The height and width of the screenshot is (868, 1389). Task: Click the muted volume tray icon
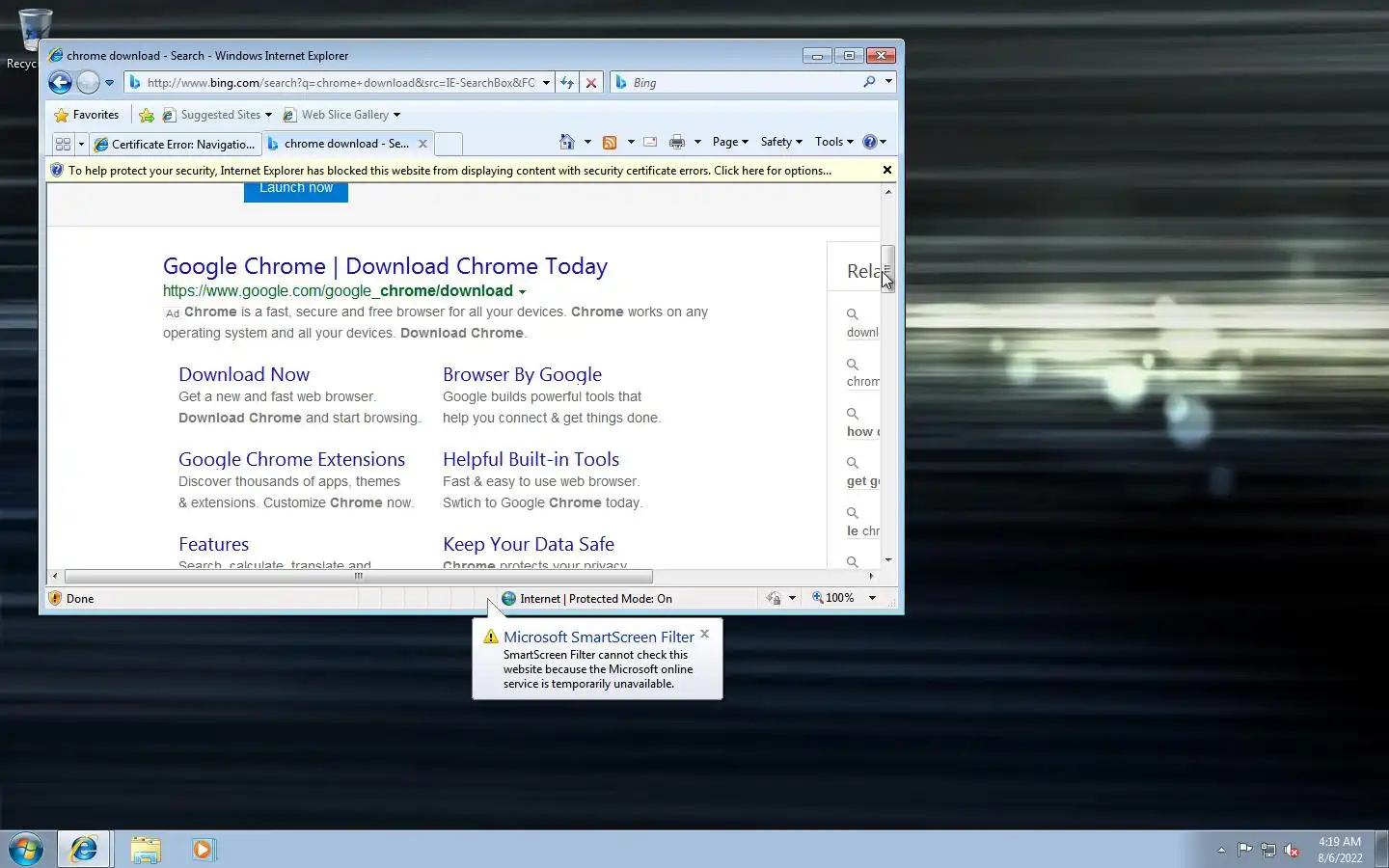1291,850
